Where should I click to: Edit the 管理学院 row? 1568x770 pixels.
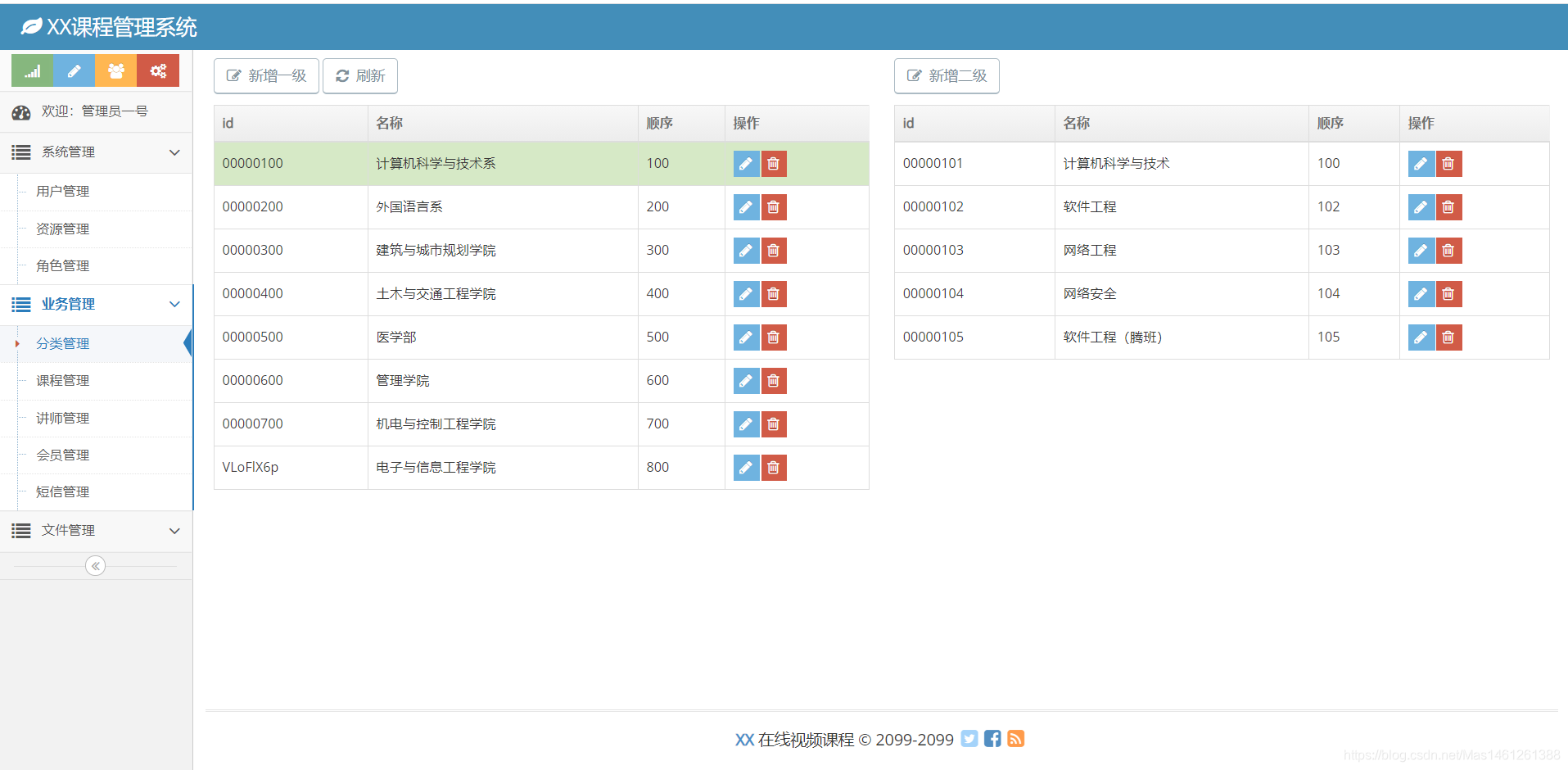click(746, 381)
